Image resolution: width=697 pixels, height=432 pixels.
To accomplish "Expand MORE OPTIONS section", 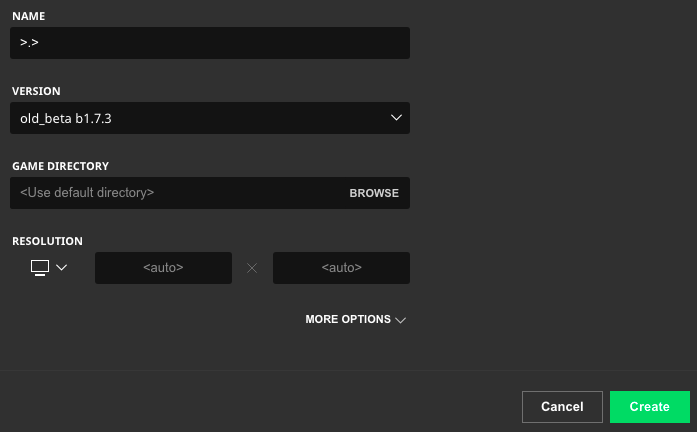I will tap(356, 320).
